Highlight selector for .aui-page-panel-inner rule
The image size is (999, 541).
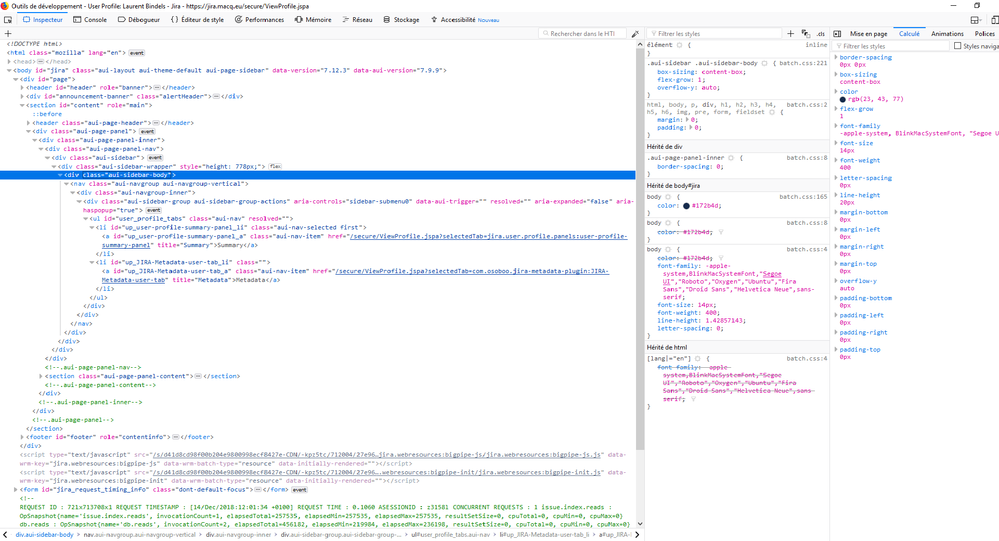[731, 158]
